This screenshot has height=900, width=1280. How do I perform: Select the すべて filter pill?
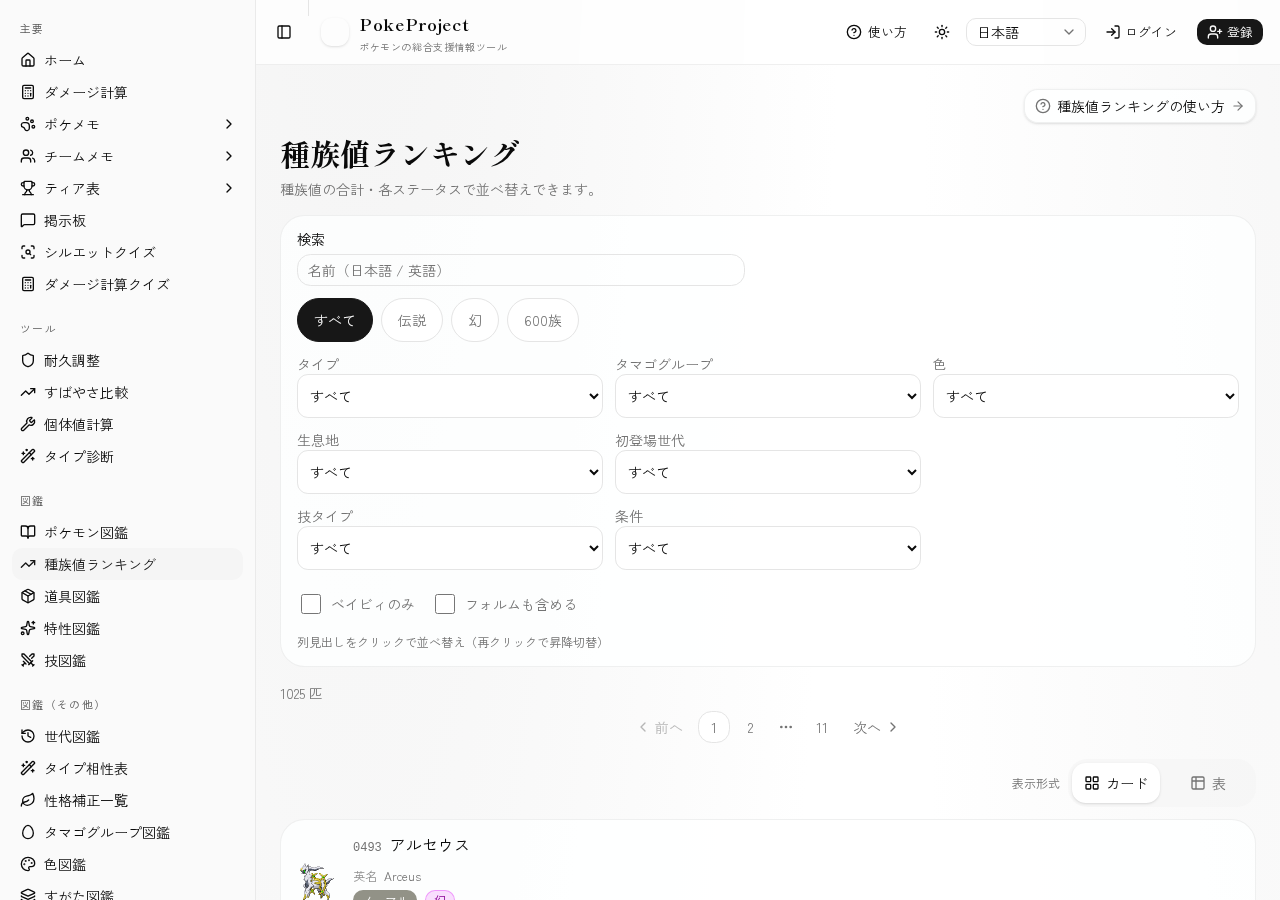click(335, 320)
